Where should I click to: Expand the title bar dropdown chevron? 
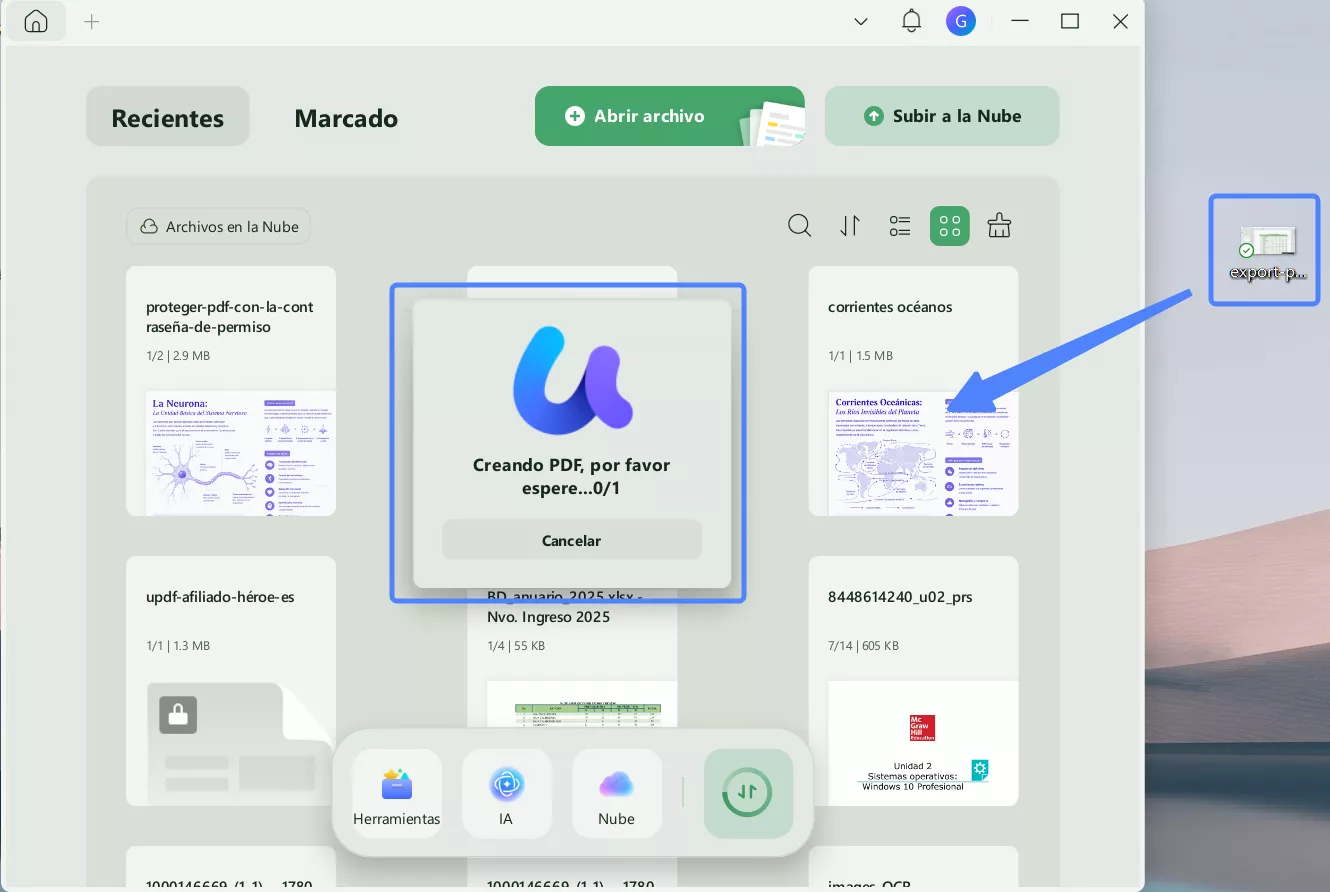(x=860, y=21)
